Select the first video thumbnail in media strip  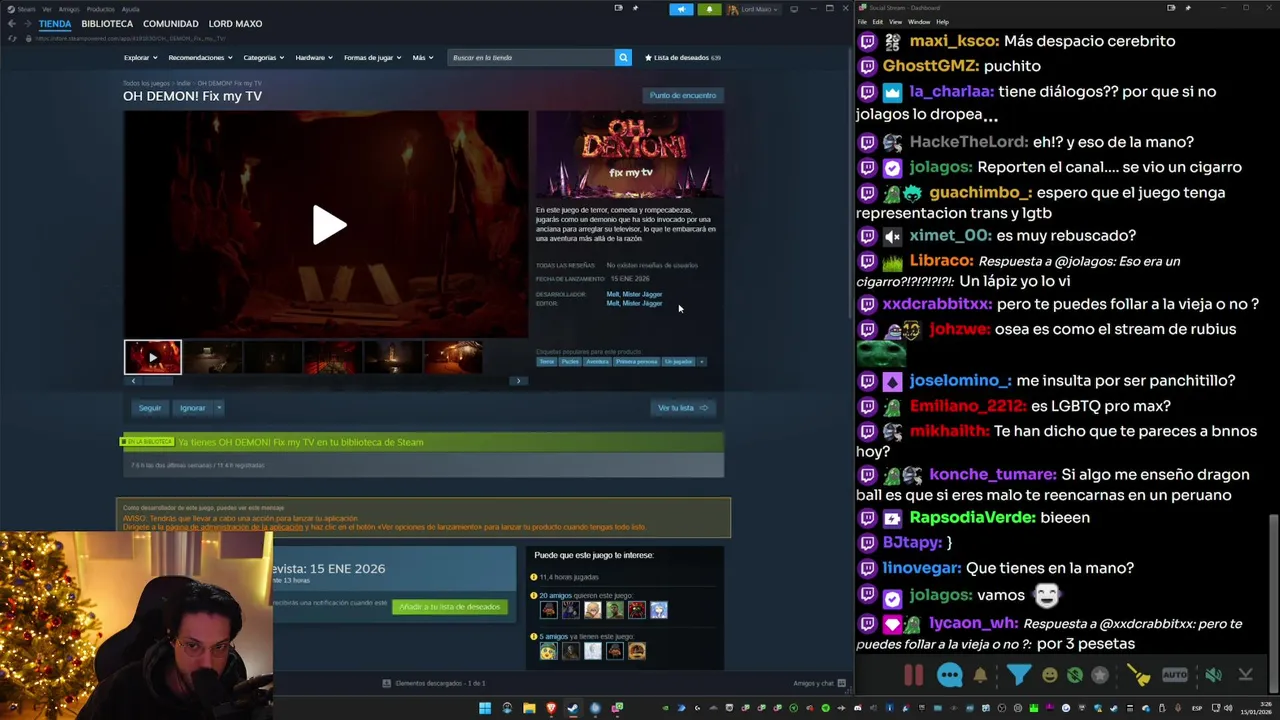point(152,357)
